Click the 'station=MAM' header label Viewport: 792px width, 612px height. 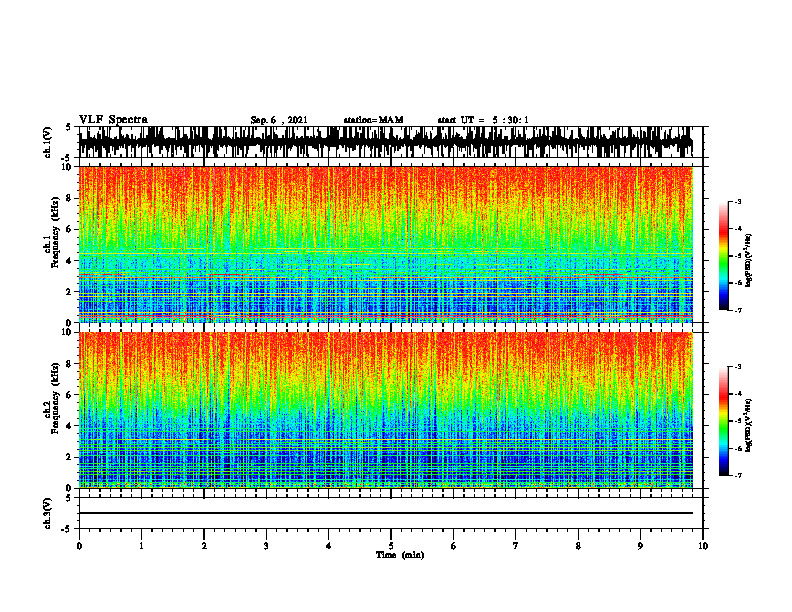(373, 120)
